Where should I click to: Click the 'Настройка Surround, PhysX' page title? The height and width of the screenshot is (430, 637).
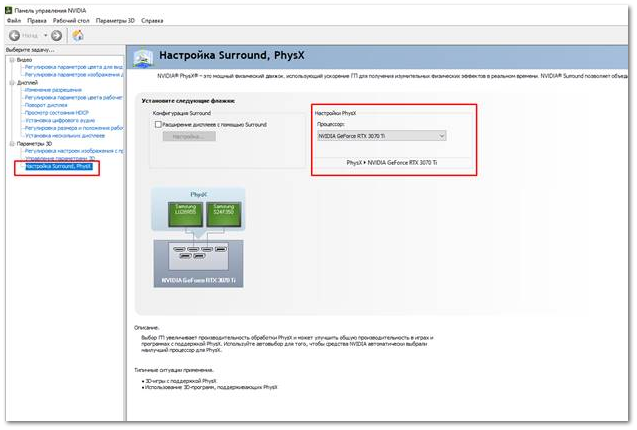click(x=232, y=55)
